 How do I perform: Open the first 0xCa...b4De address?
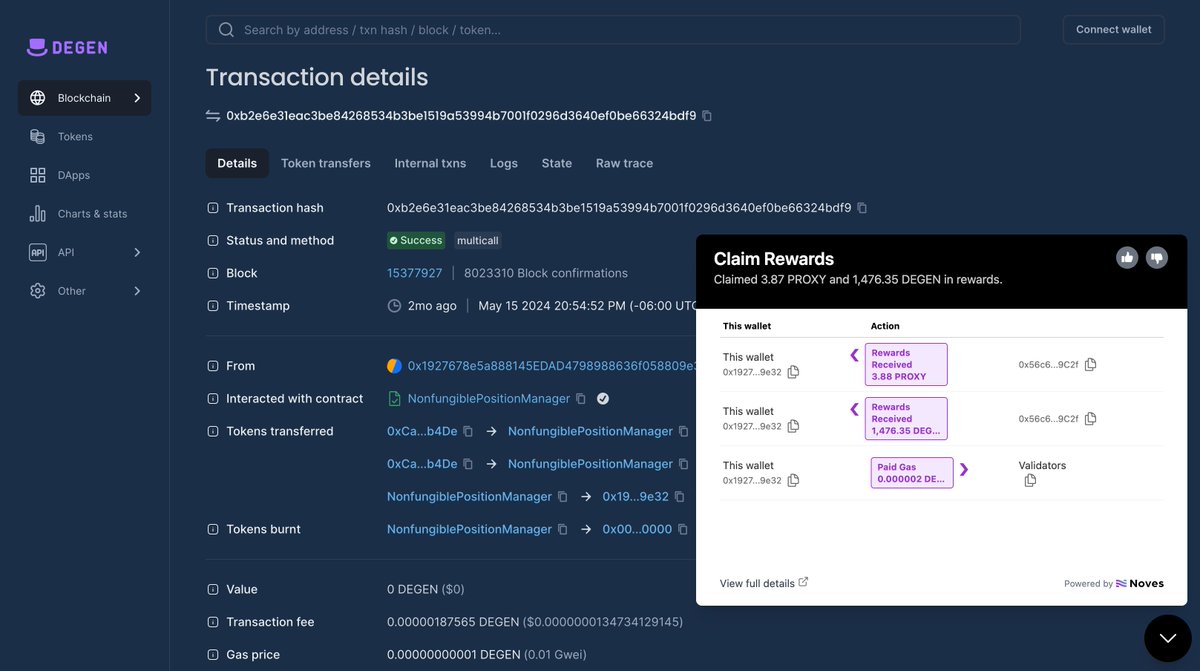coord(422,431)
